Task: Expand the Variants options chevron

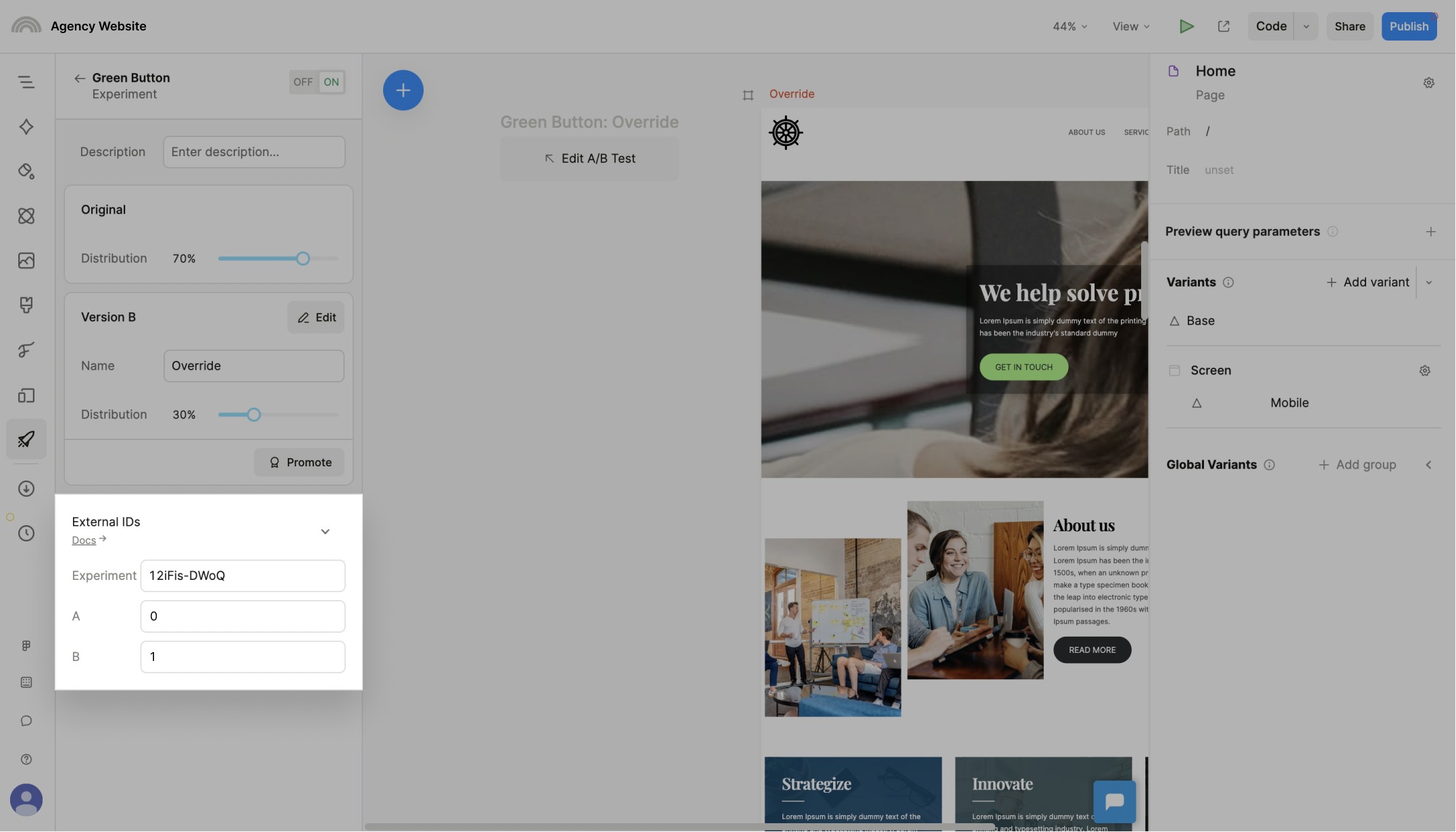Action: tap(1429, 282)
